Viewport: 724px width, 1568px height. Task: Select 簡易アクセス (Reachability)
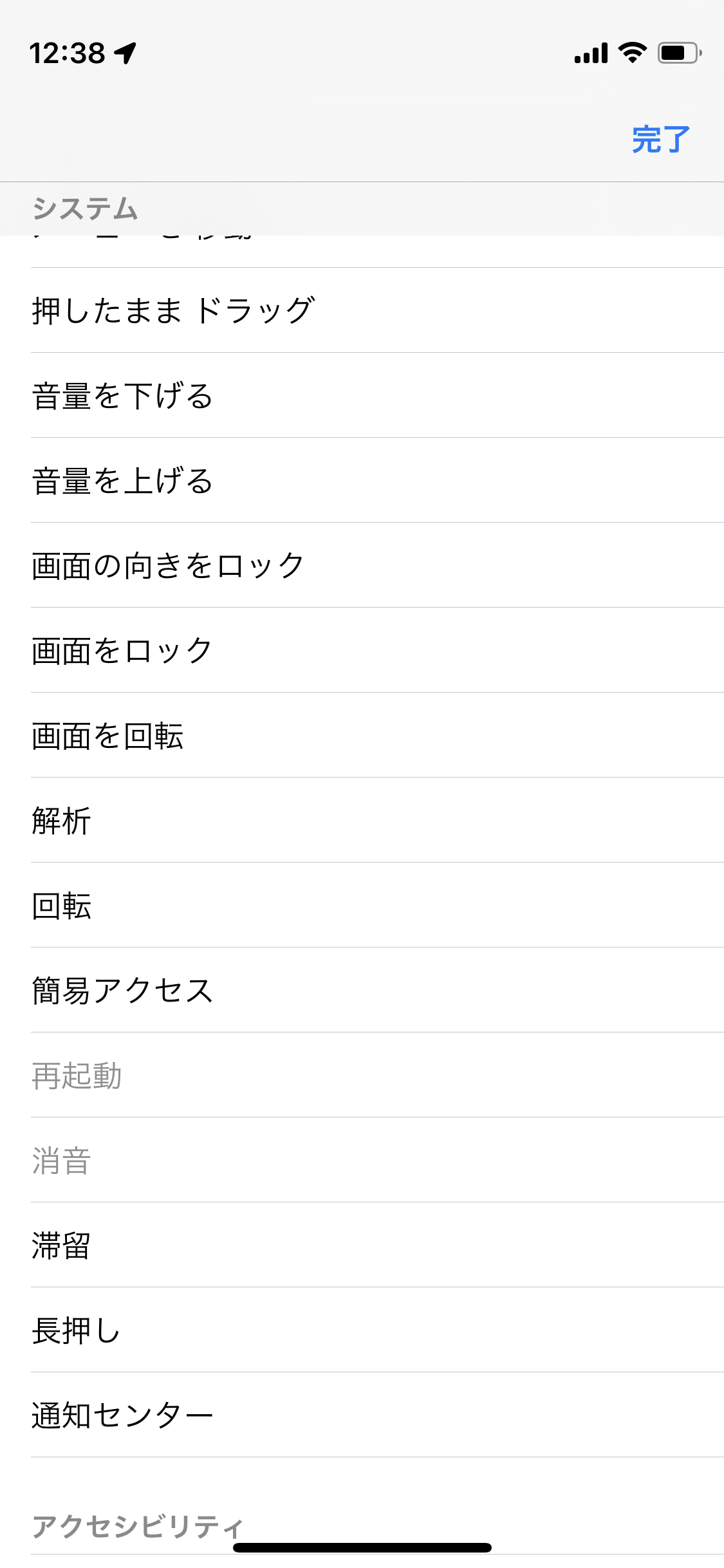click(122, 990)
